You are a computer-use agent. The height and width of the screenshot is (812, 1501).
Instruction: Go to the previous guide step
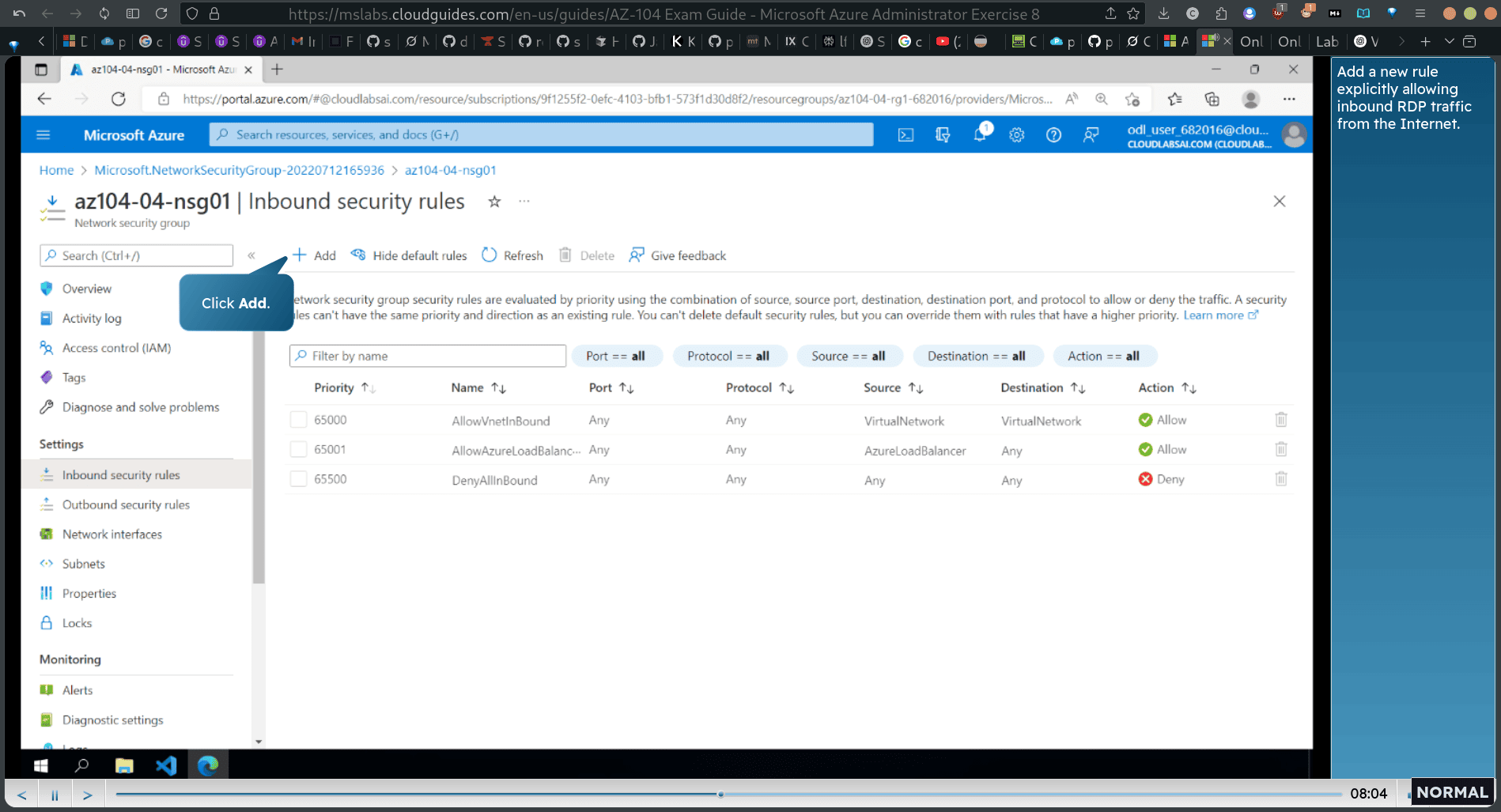click(22, 795)
